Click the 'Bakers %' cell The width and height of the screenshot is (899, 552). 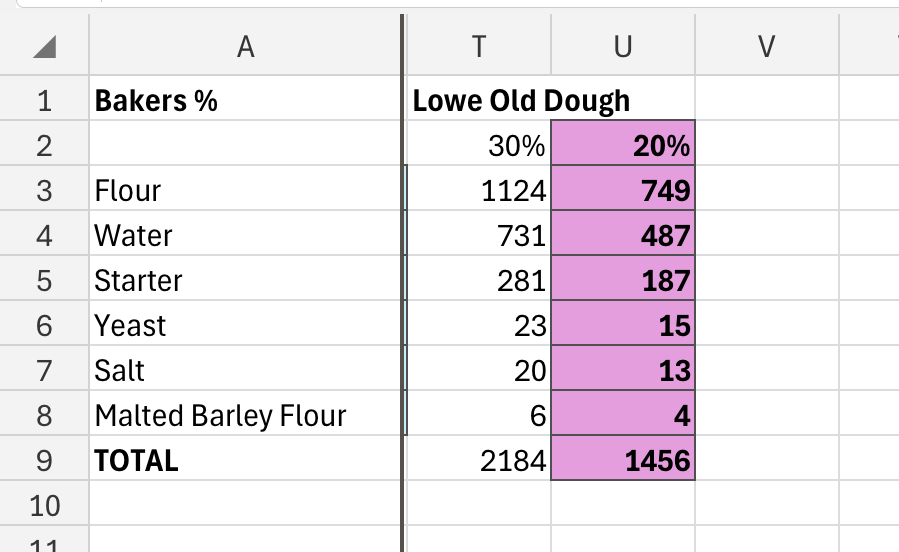coord(245,100)
